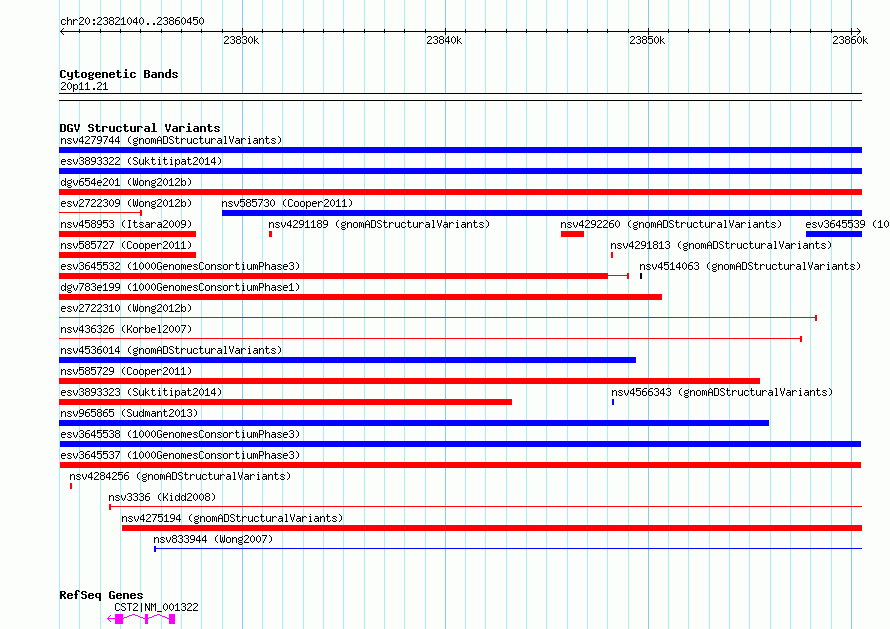Click the nsv4291189 gnomAD variant label
This screenshot has width=890, height=629.
[x=379, y=224]
